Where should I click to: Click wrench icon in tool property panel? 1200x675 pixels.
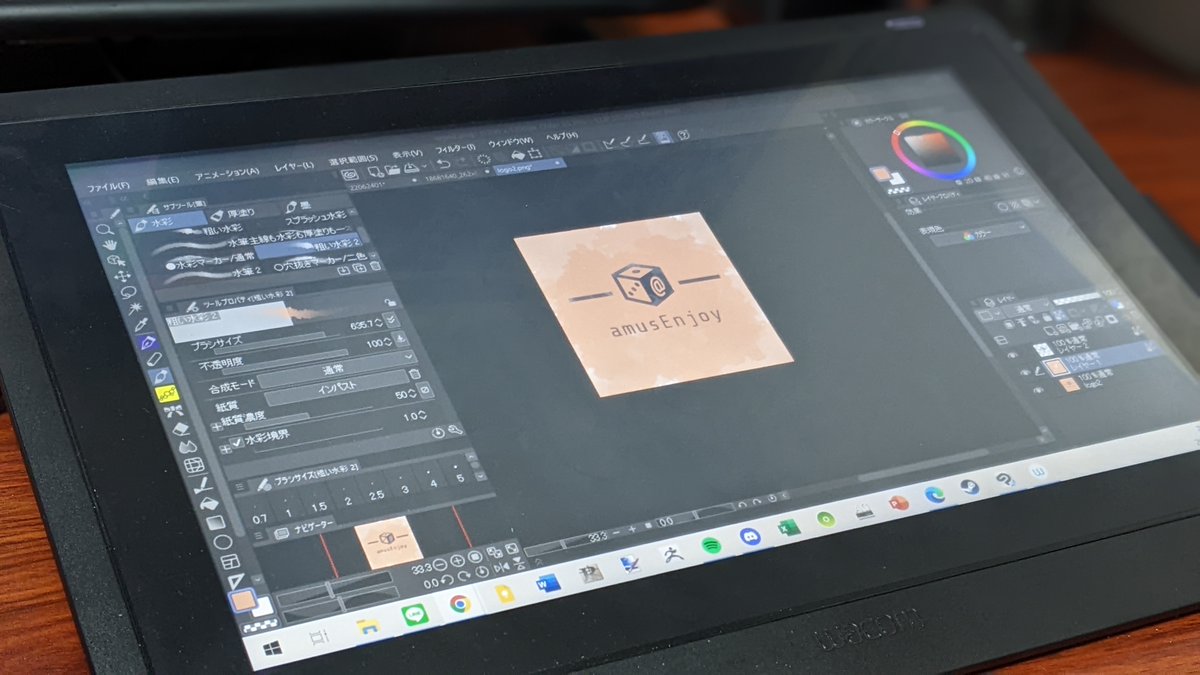click(456, 430)
